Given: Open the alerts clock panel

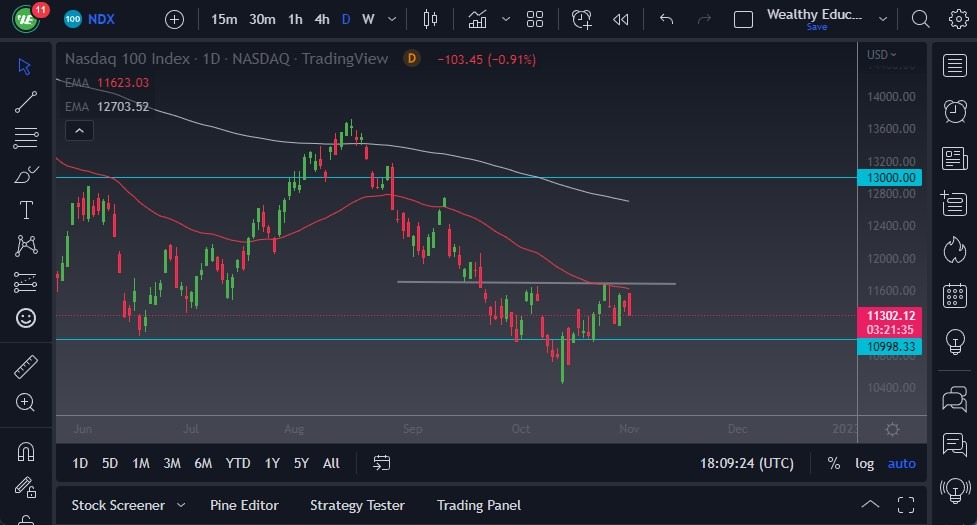Looking at the screenshot, I should point(955,111).
